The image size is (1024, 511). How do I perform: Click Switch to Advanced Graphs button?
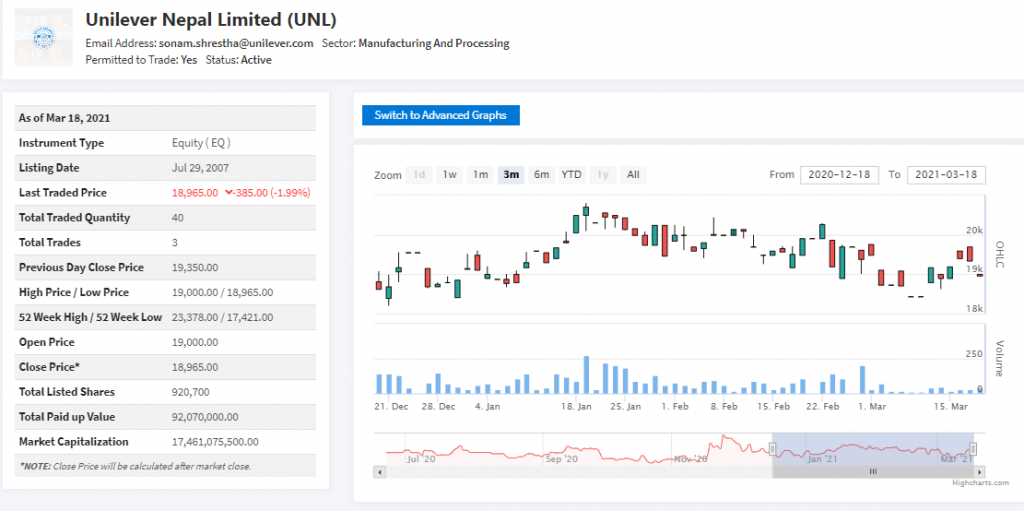[x=441, y=116]
